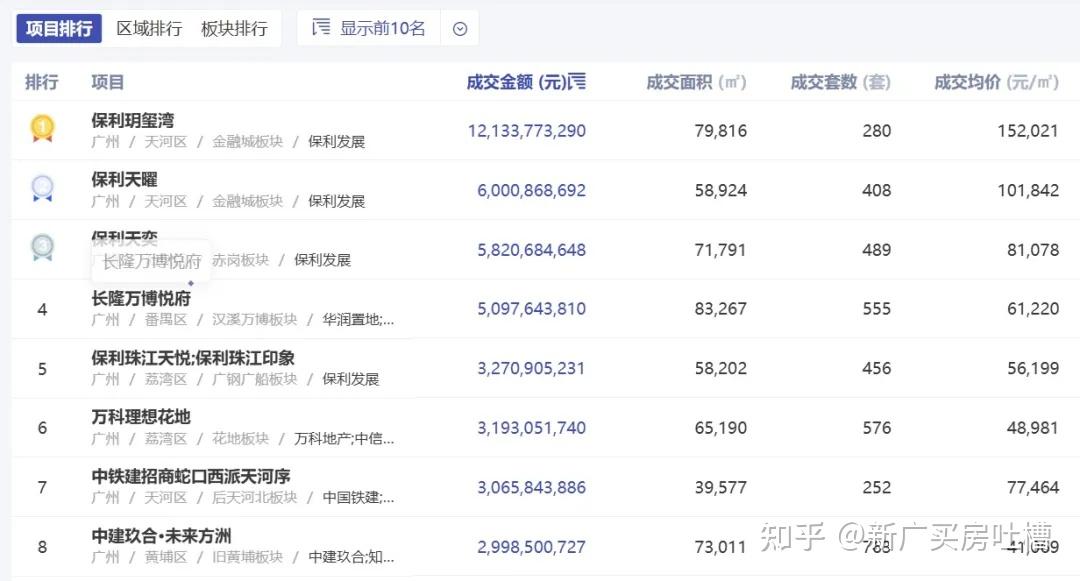Image resolution: width=1080 pixels, height=581 pixels.
Task: Click list icon beside 显示前10名
Action: [x=321, y=28]
